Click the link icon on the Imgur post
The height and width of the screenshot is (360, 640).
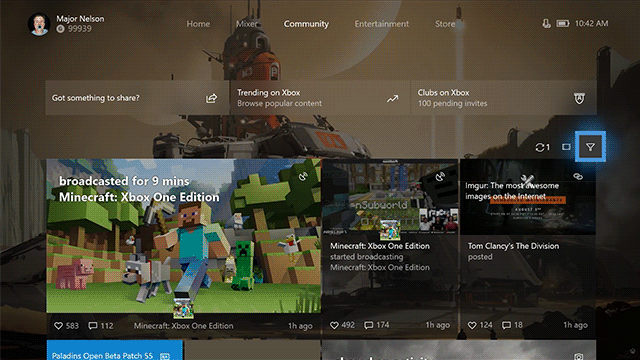coord(578,176)
